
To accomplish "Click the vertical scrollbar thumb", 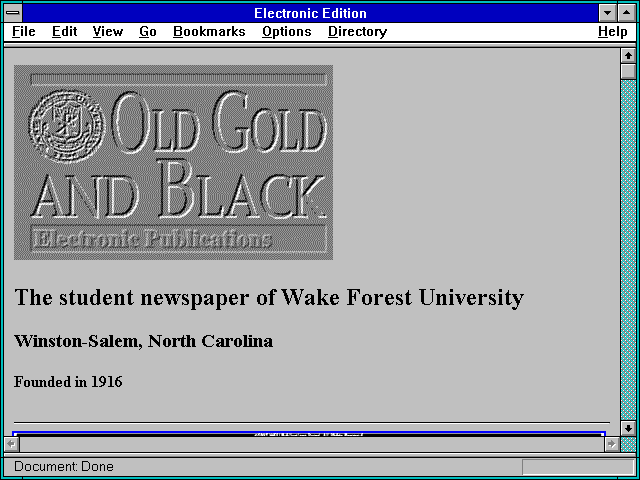I will [x=628, y=71].
